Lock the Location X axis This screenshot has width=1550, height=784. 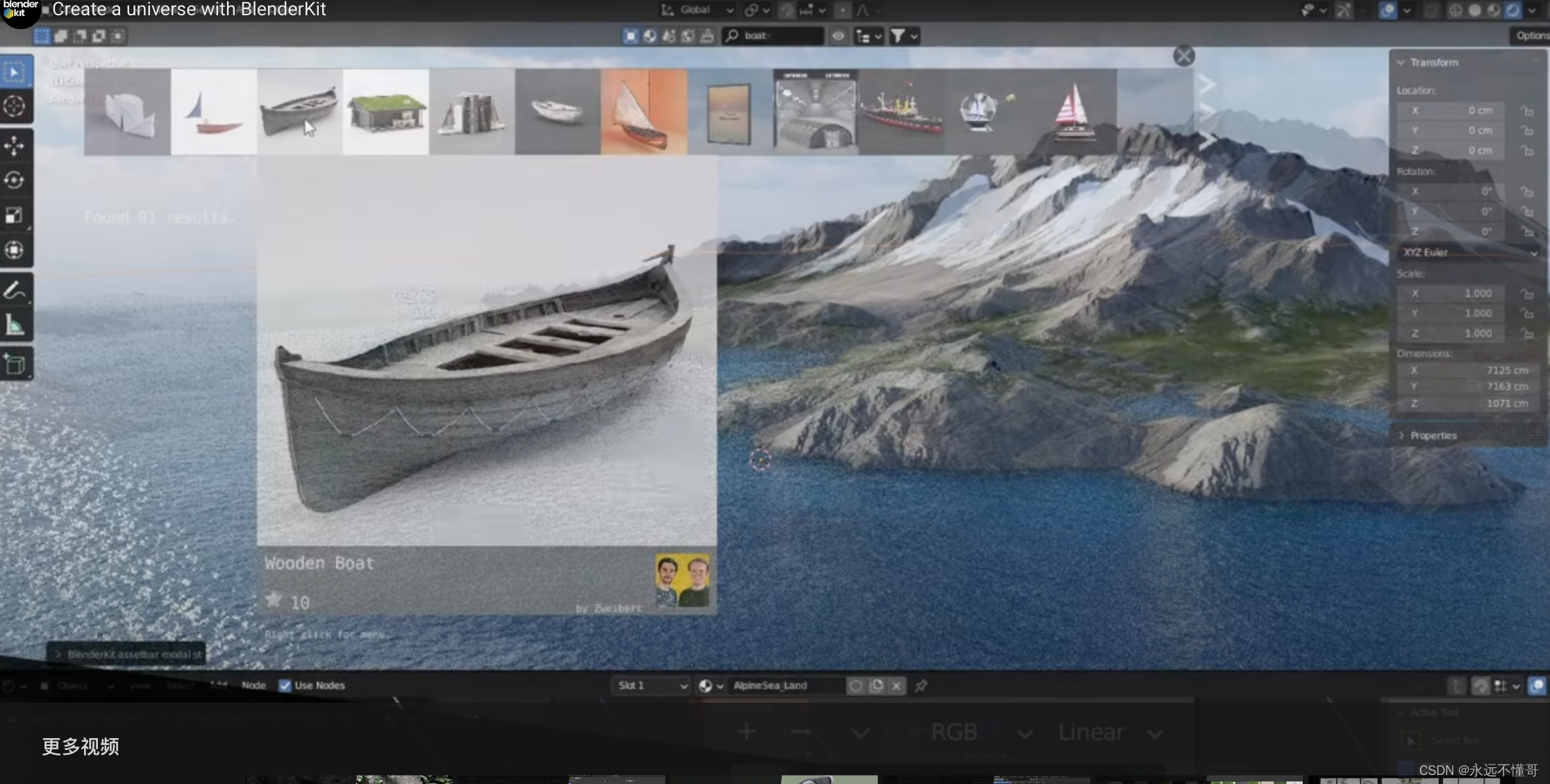click(1526, 111)
